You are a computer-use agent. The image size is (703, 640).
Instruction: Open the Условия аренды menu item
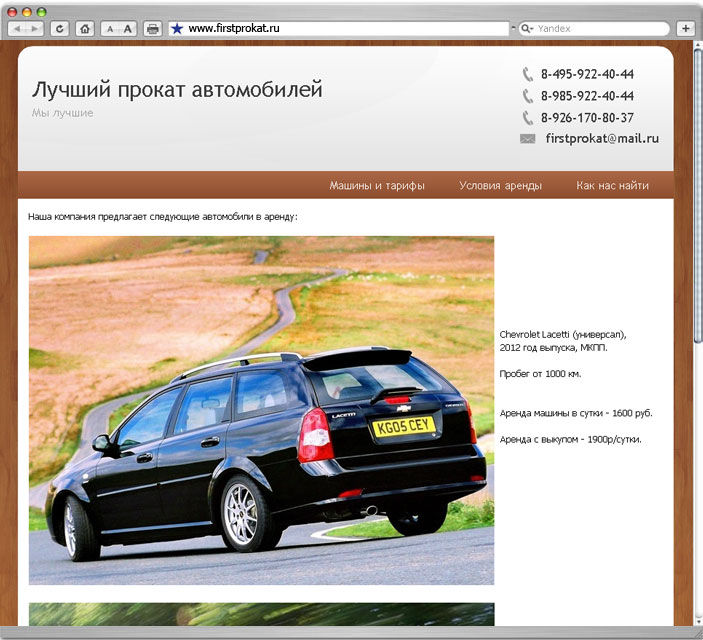tap(500, 185)
